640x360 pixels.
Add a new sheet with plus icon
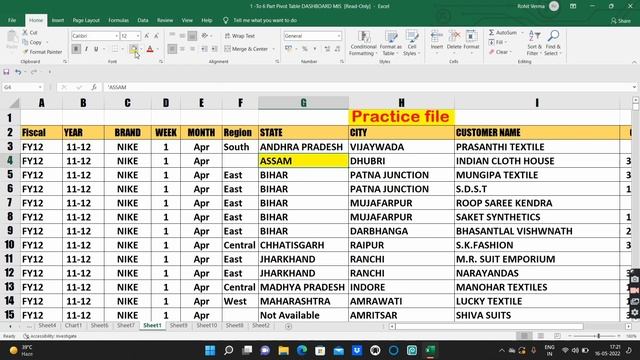pos(288,326)
